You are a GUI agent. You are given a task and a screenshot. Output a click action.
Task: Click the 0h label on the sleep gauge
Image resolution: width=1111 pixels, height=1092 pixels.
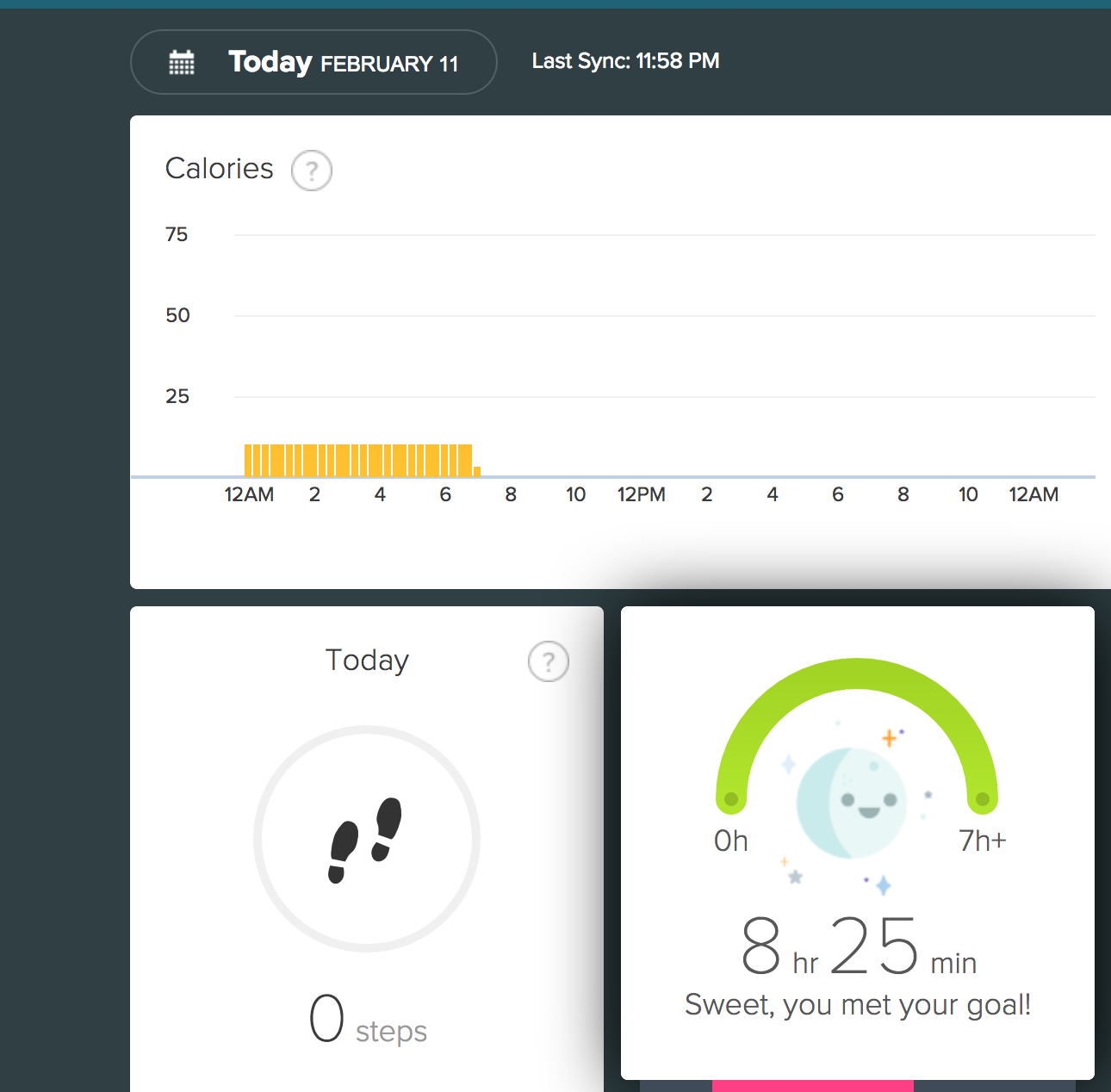pos(731,841)
